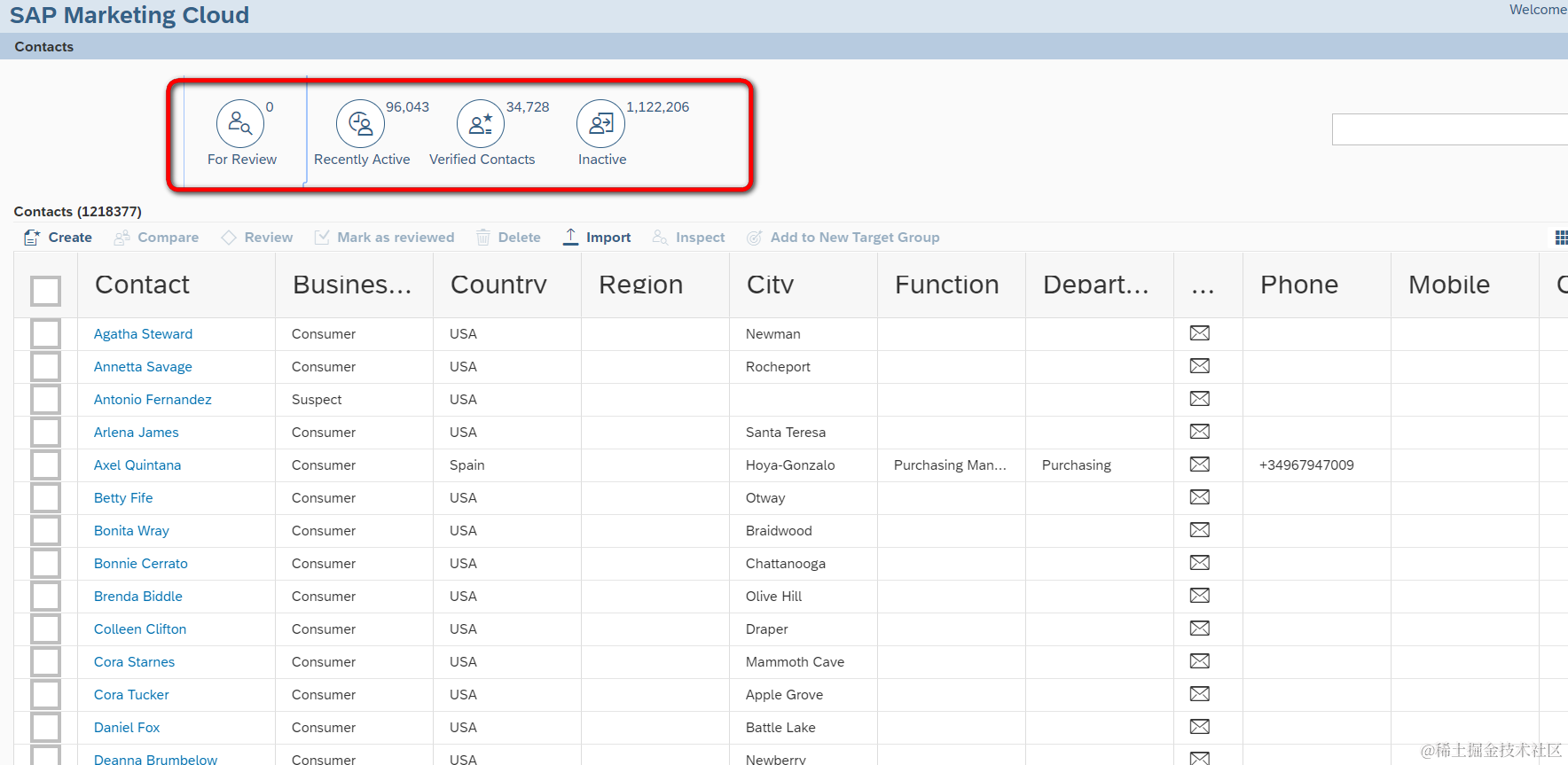
Task: Open the Contact column header menu
Action: (x=176, y=285)
